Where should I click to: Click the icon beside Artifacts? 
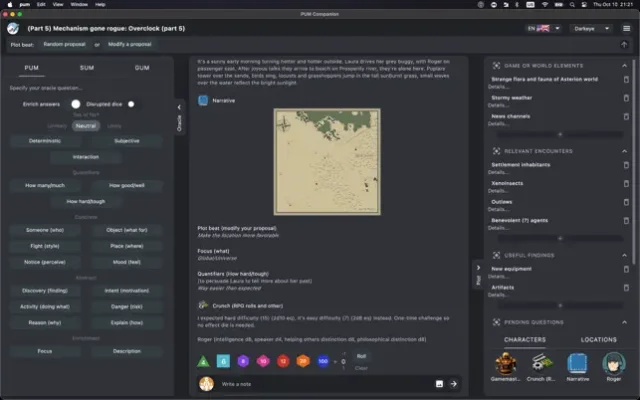[x=626, y=288]
